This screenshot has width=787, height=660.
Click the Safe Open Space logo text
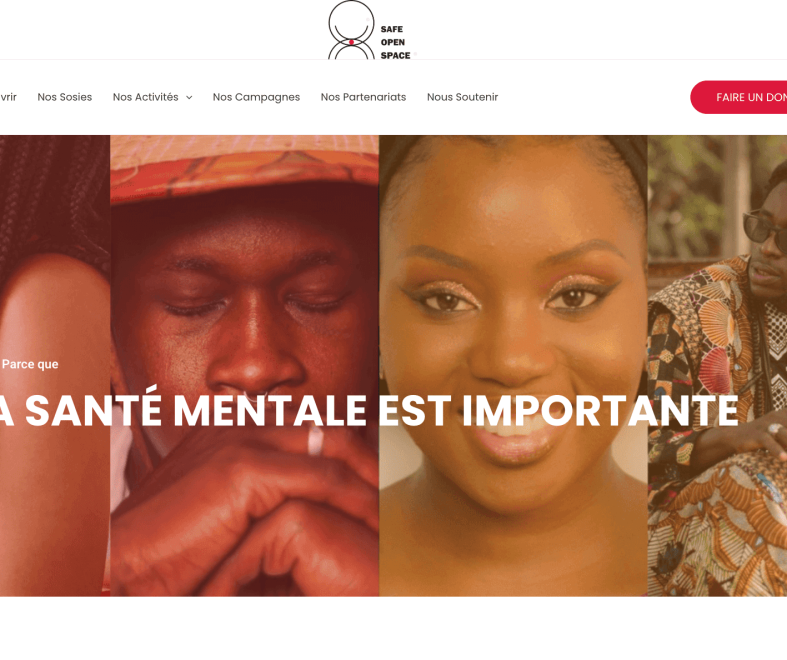click(395, 42)
